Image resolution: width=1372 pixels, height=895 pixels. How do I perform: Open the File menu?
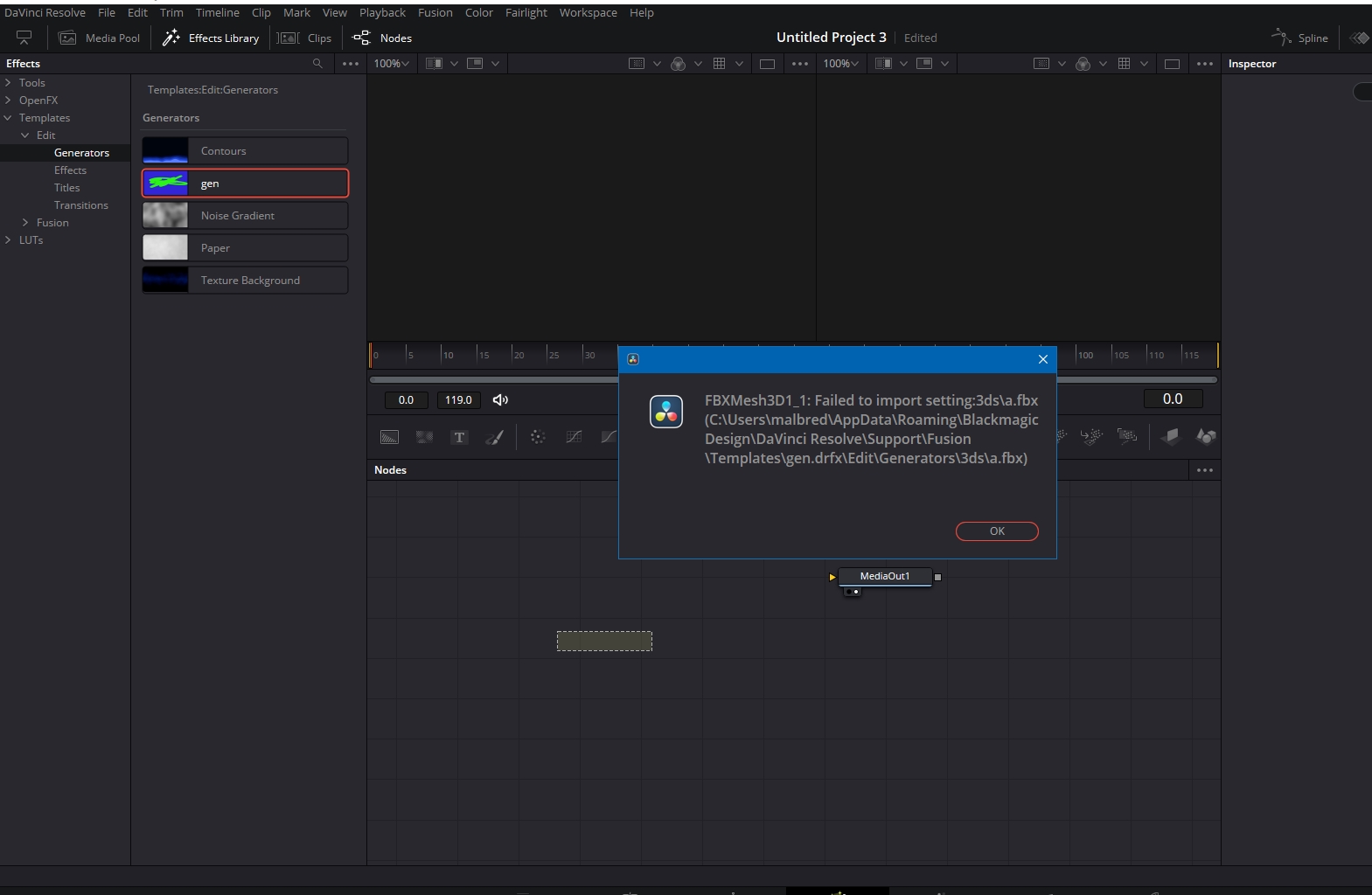tap(107, 12)
